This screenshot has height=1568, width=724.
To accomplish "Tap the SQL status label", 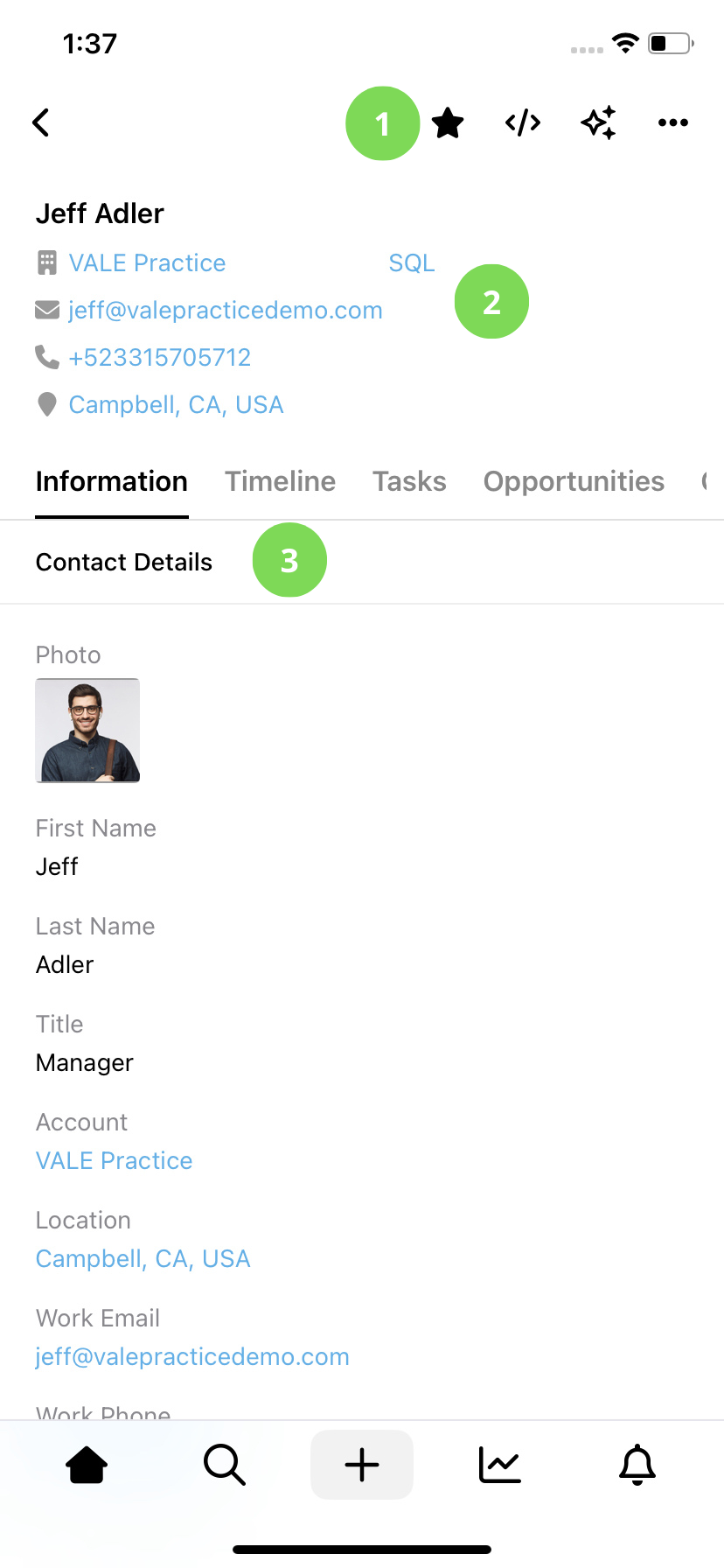I will (412, 262).
